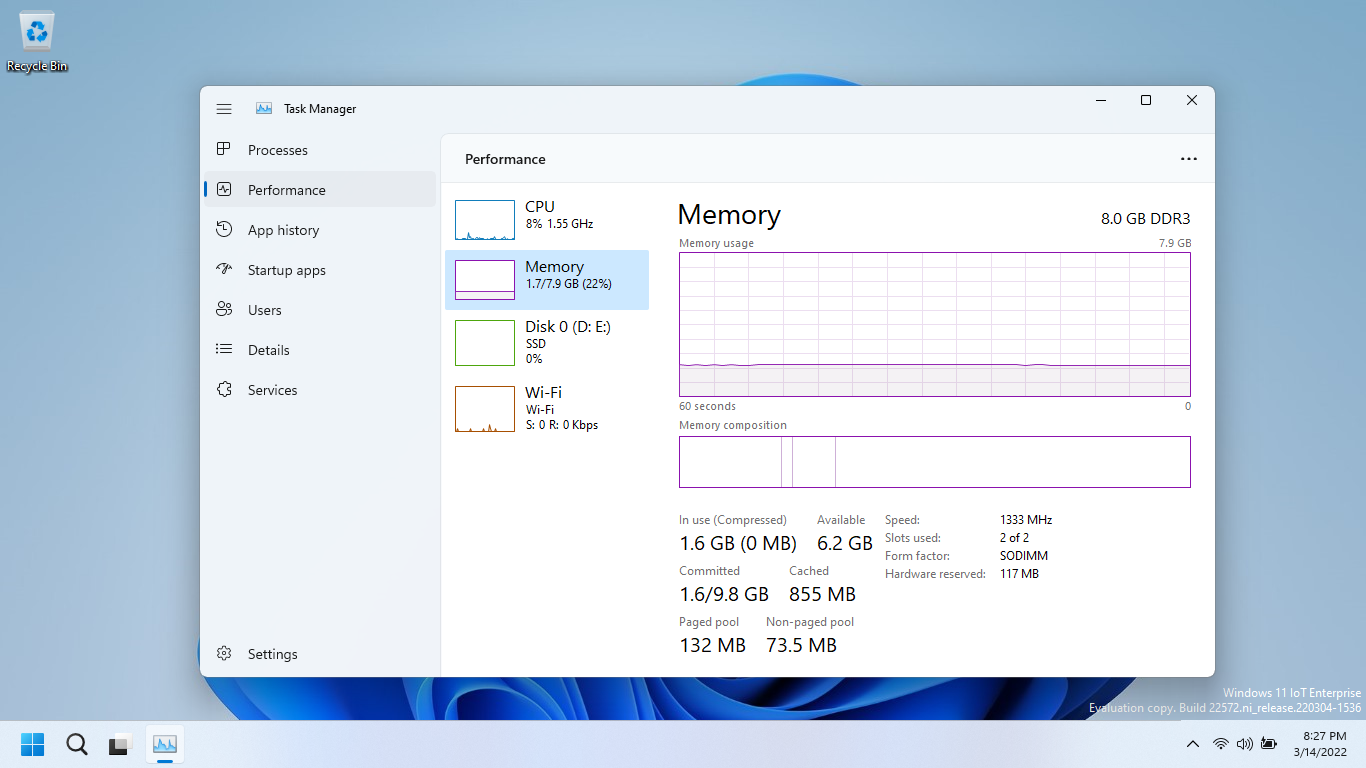The height and width of the screenshot is (768, 1366).
Task: Click the Available value 6.2 GB
Action: click(x=845, y=543)
